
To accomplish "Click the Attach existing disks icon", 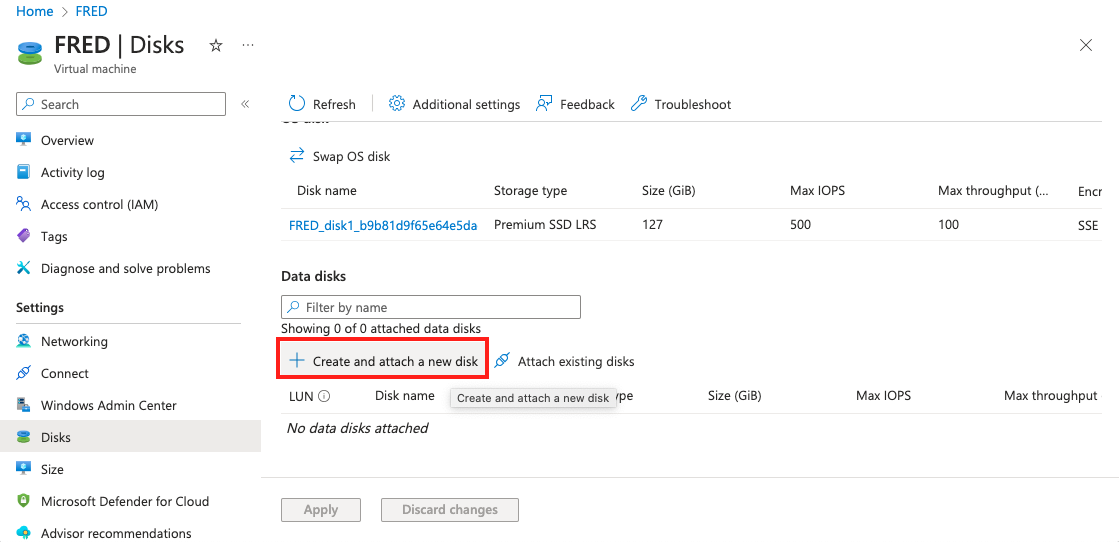I will (502, 361).
